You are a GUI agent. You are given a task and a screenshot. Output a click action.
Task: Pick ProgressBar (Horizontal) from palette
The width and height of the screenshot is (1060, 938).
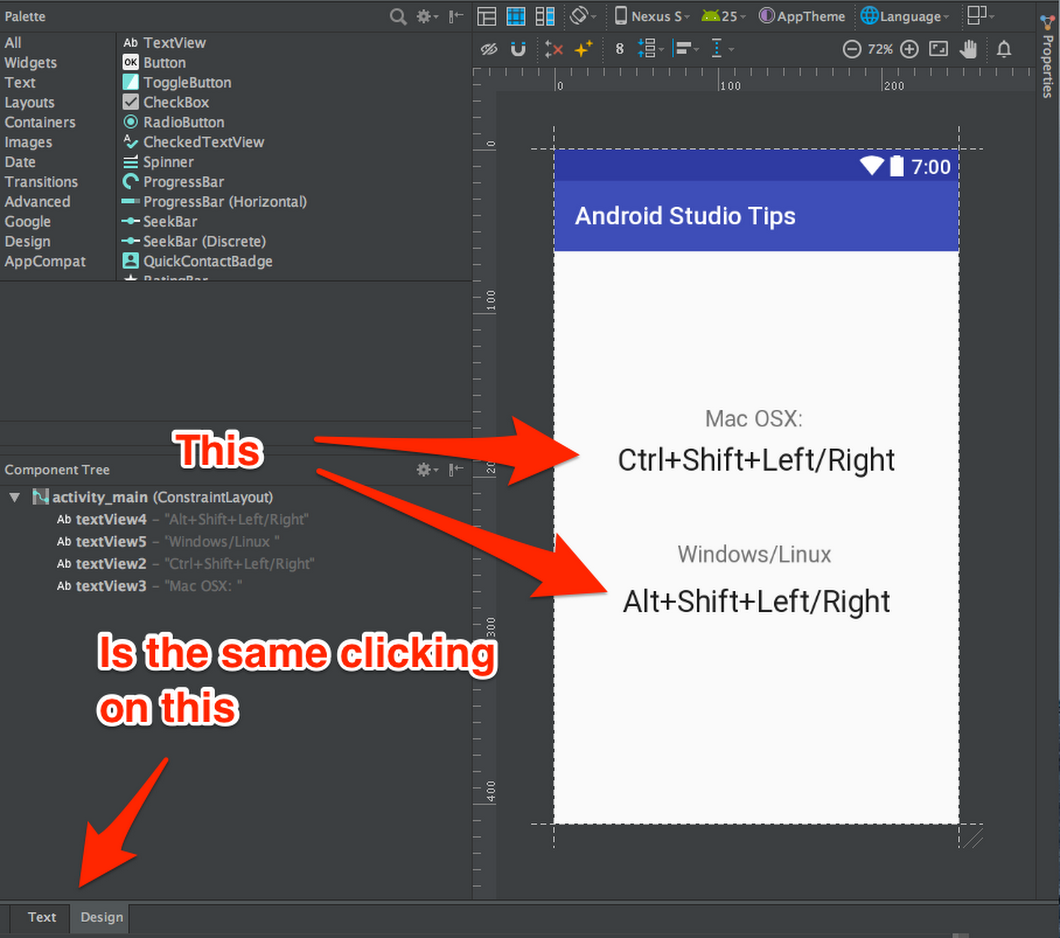point(214,201)
